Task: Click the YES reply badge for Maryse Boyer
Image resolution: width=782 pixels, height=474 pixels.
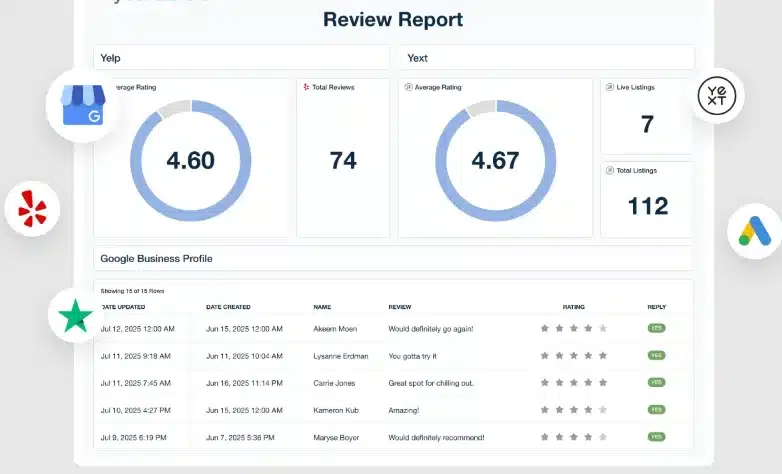Action: (x=657, y=437)
